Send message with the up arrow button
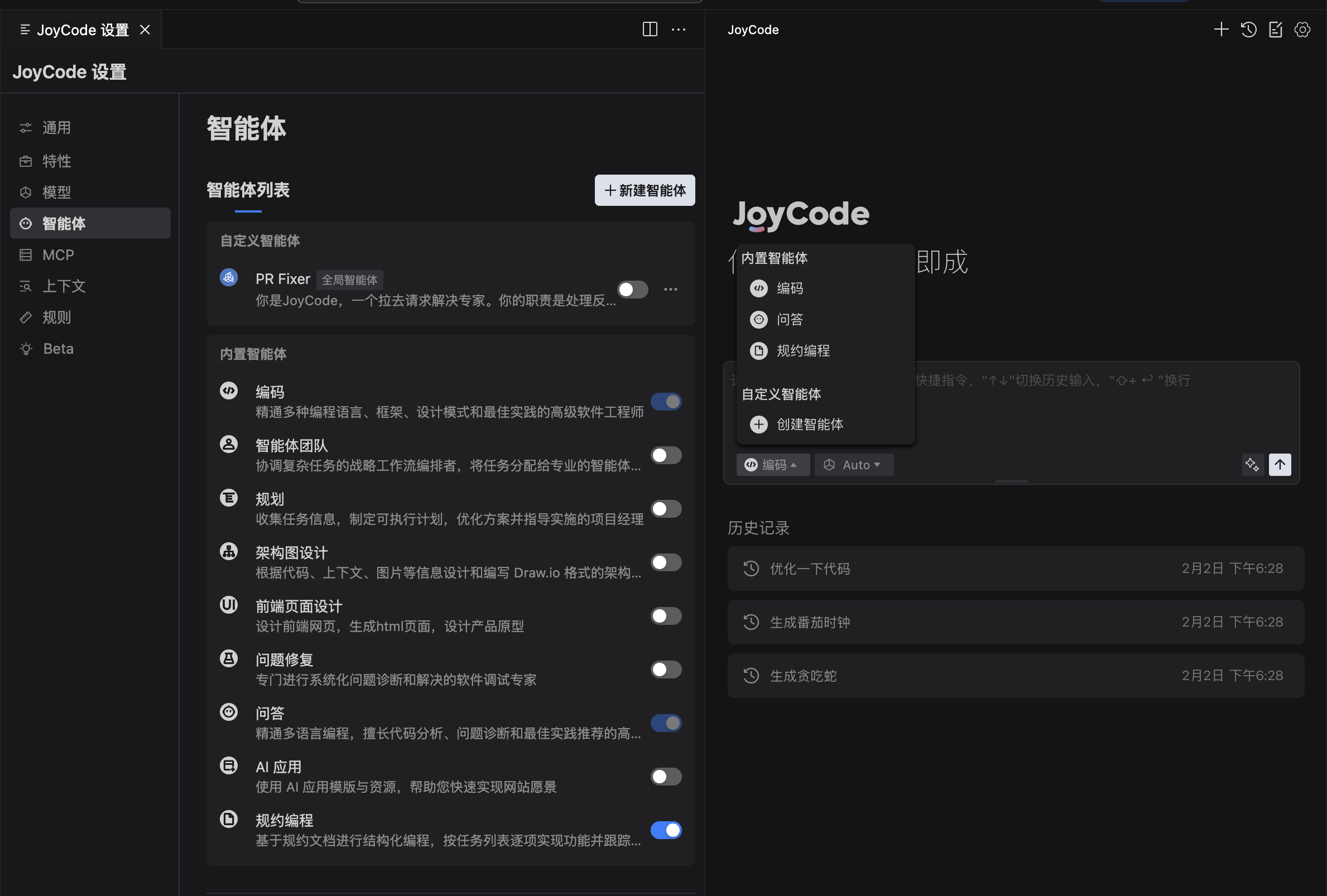The image size is (1327, 896). (x=1280, y=465)
